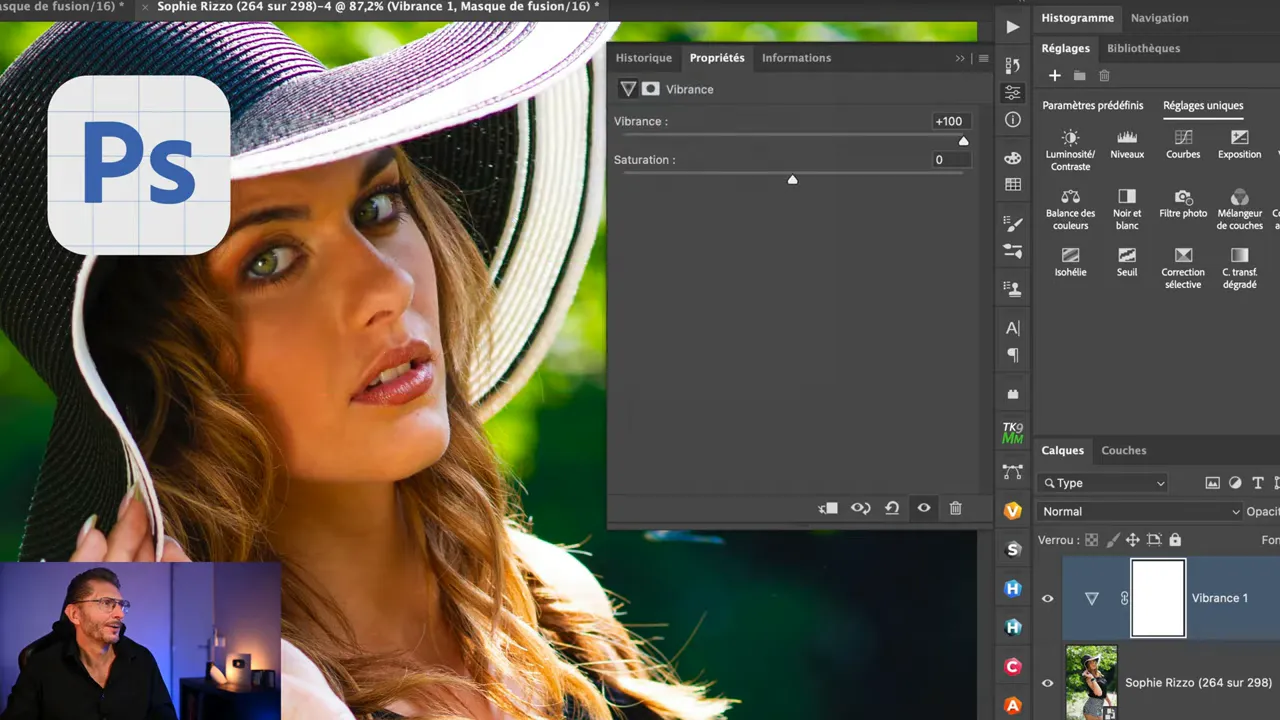Reset Vibrance adjustment to default values
Viewport: 1280px width, 720px height.
coord(892,508)
